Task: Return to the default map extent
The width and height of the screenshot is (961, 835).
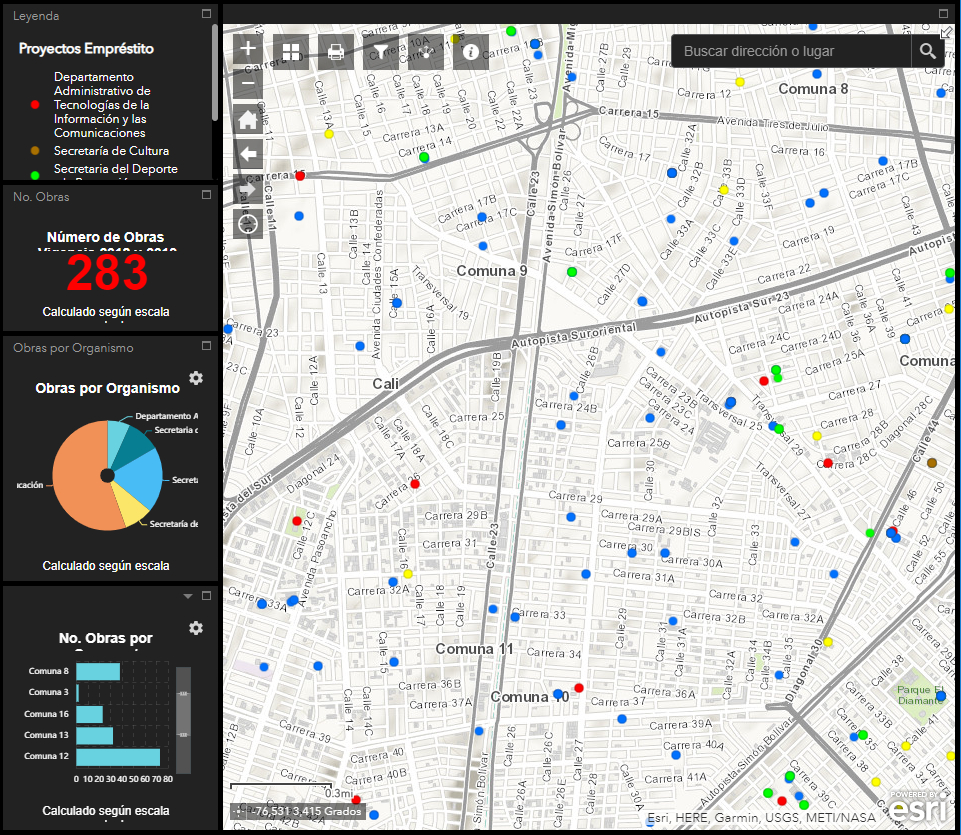Action: [247, 119]
